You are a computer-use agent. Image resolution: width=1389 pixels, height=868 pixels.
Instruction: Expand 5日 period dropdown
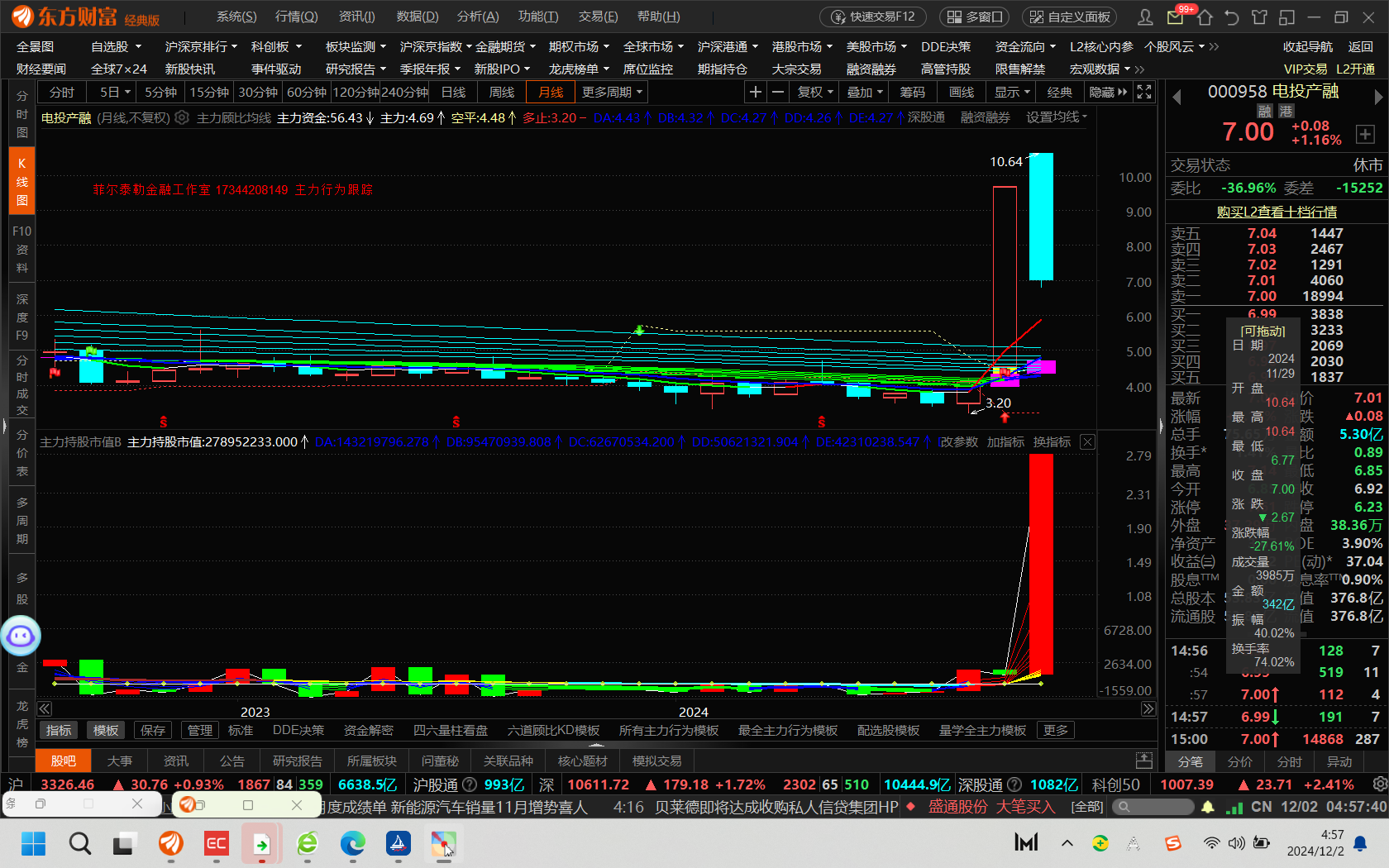click(x=115, y=92)
